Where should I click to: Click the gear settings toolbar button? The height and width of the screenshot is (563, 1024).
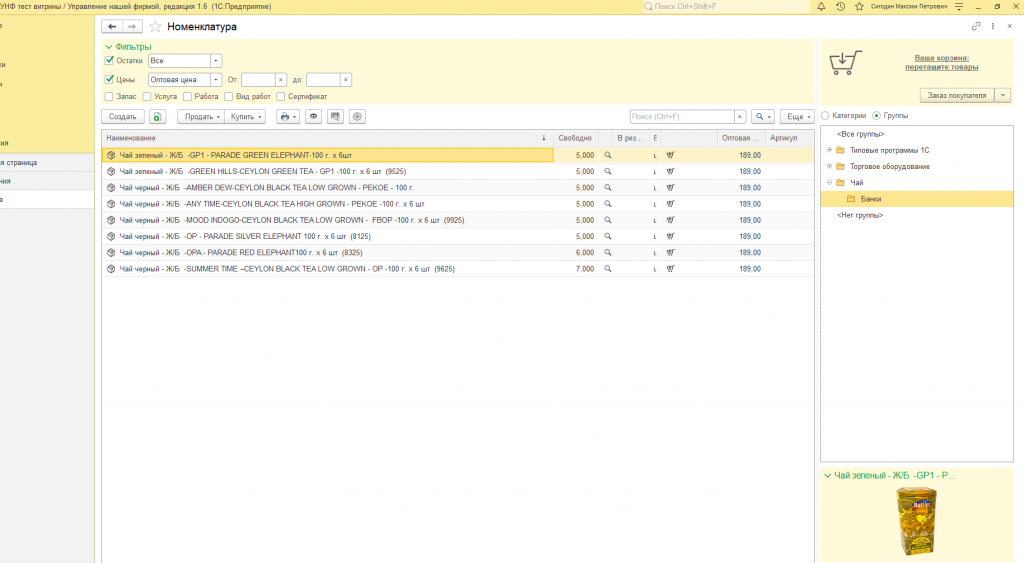[x=357, y=116]
